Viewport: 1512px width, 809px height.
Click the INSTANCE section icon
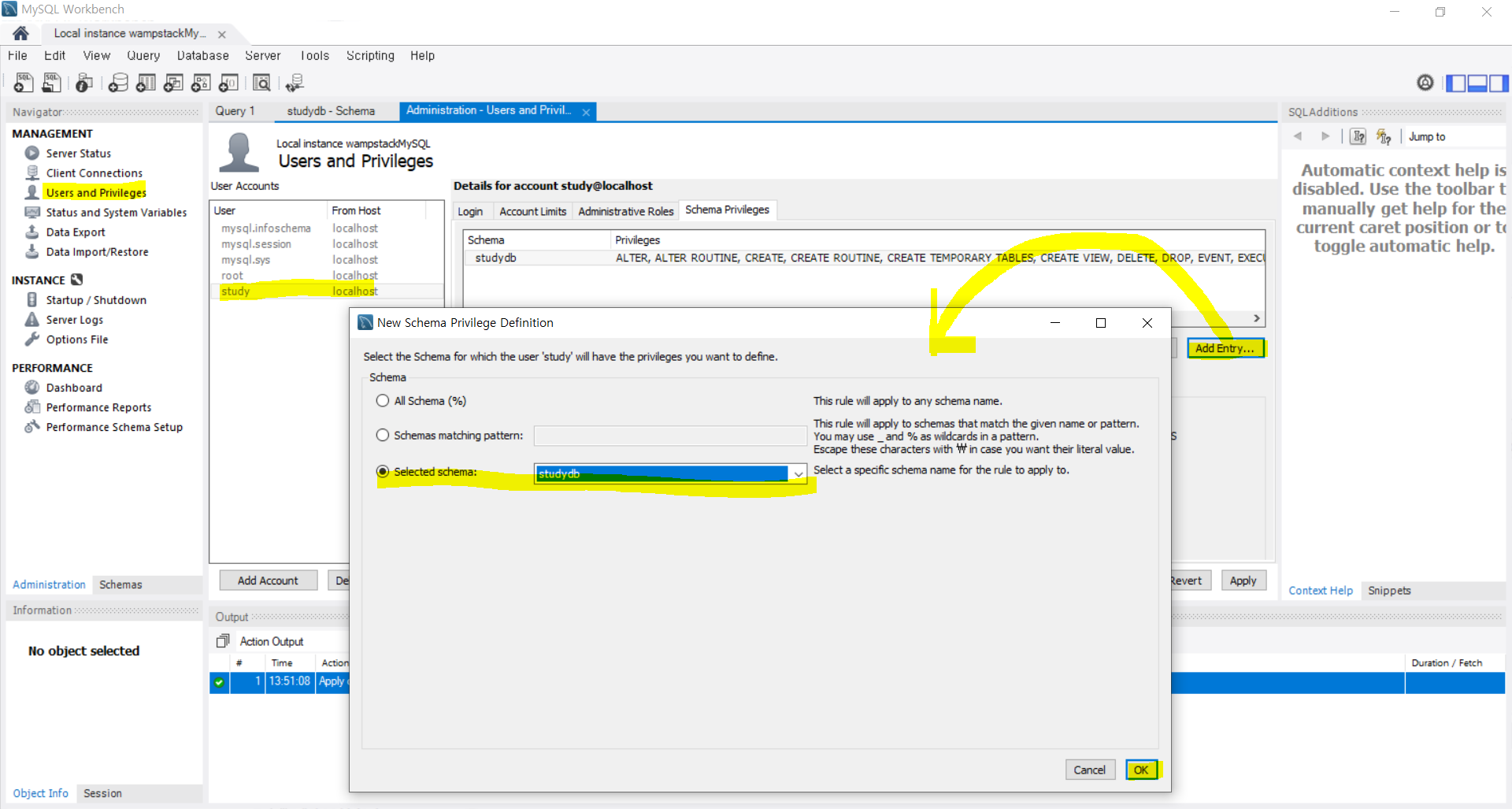(x=76, y=280)
